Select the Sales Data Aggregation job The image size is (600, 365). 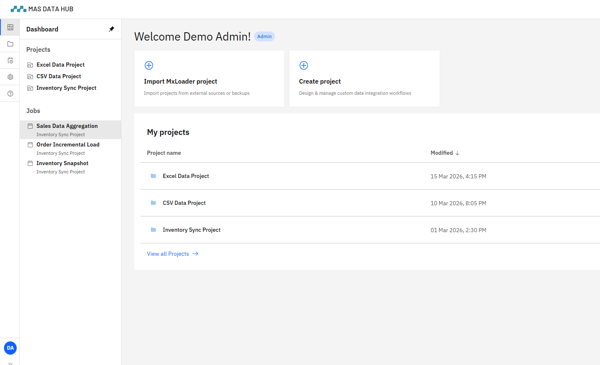coord(71,130)
